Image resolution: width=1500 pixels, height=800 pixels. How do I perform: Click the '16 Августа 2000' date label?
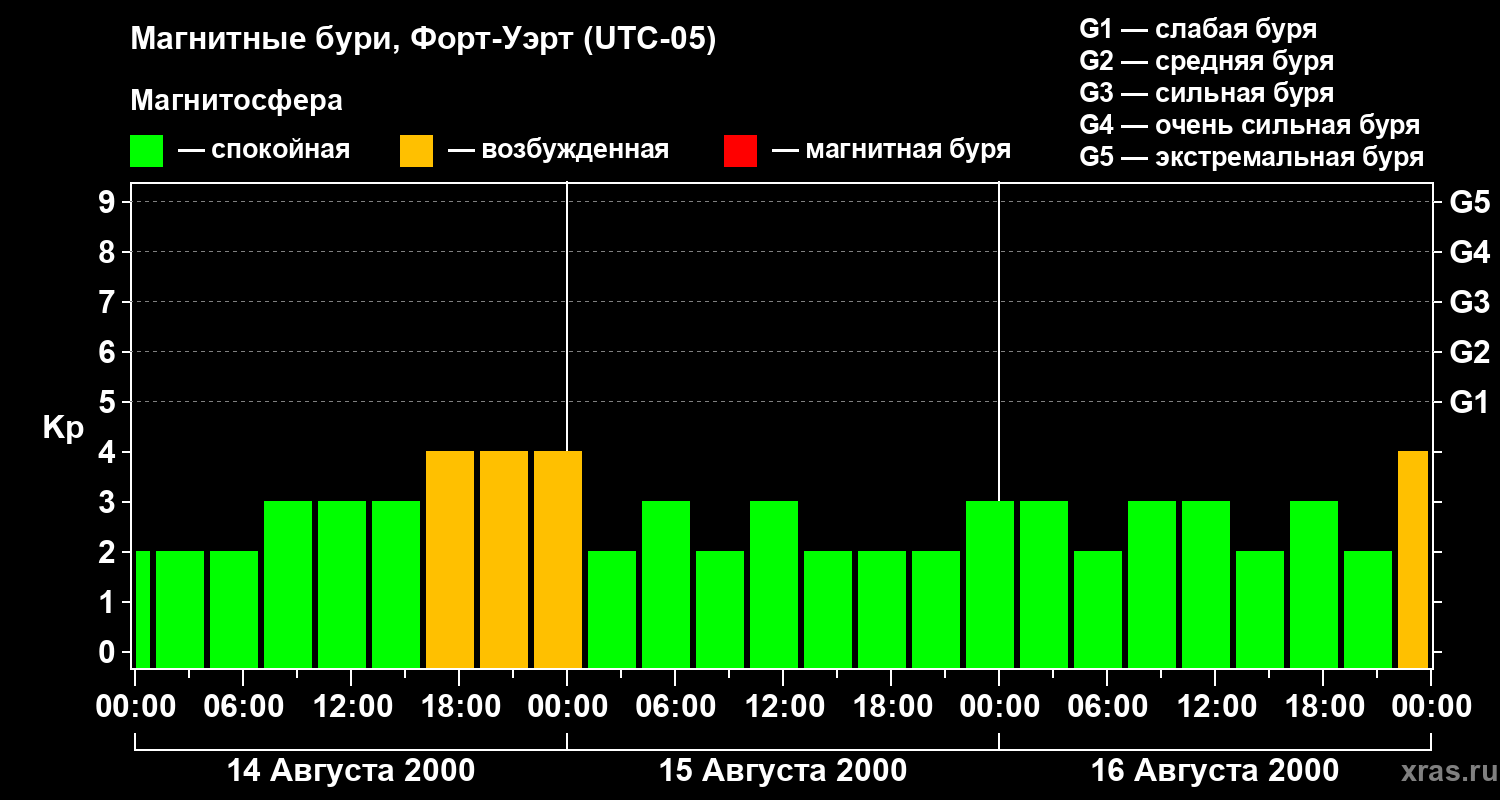tap(1215, 771)
